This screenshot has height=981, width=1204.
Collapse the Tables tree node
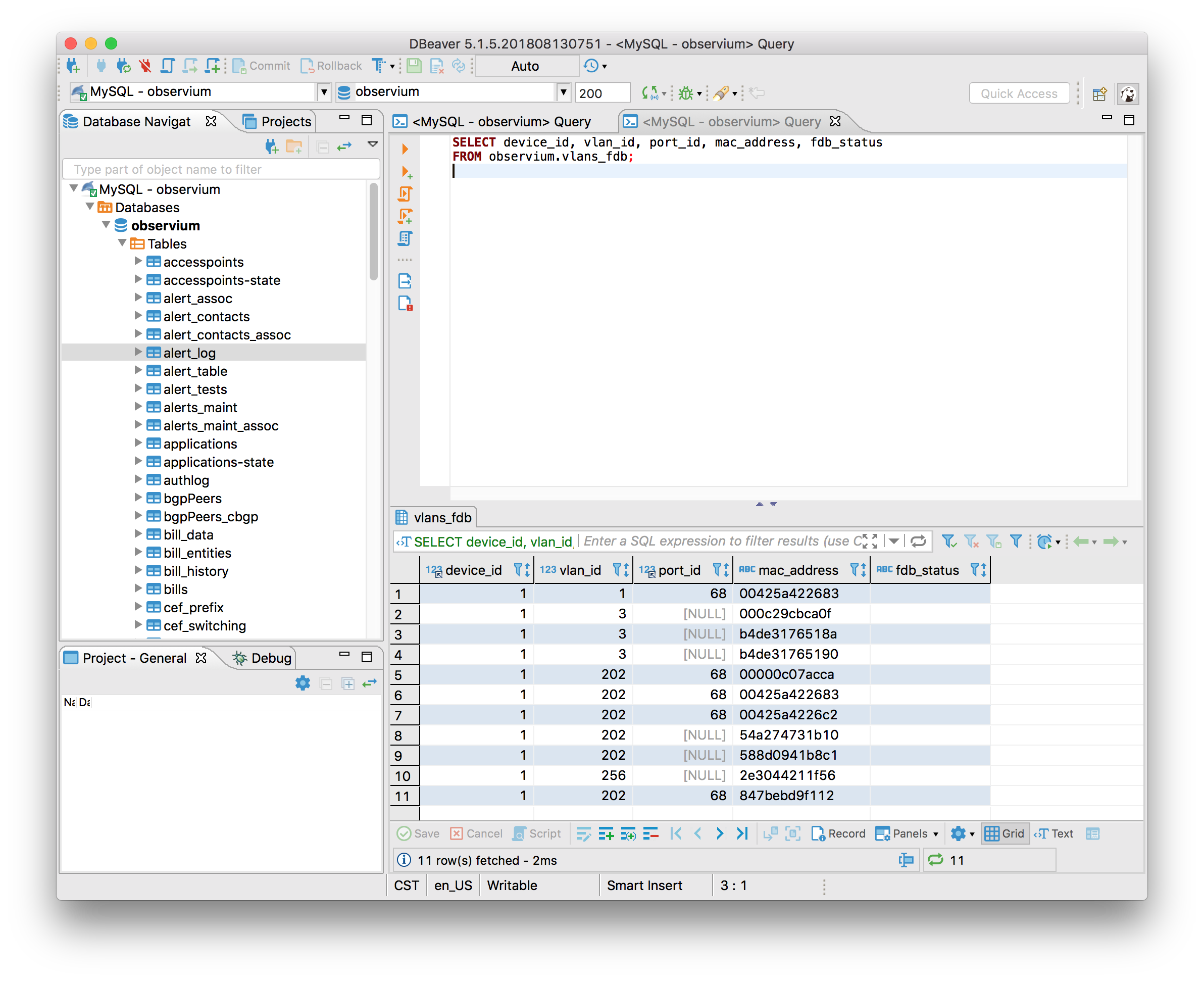point(122,243)
